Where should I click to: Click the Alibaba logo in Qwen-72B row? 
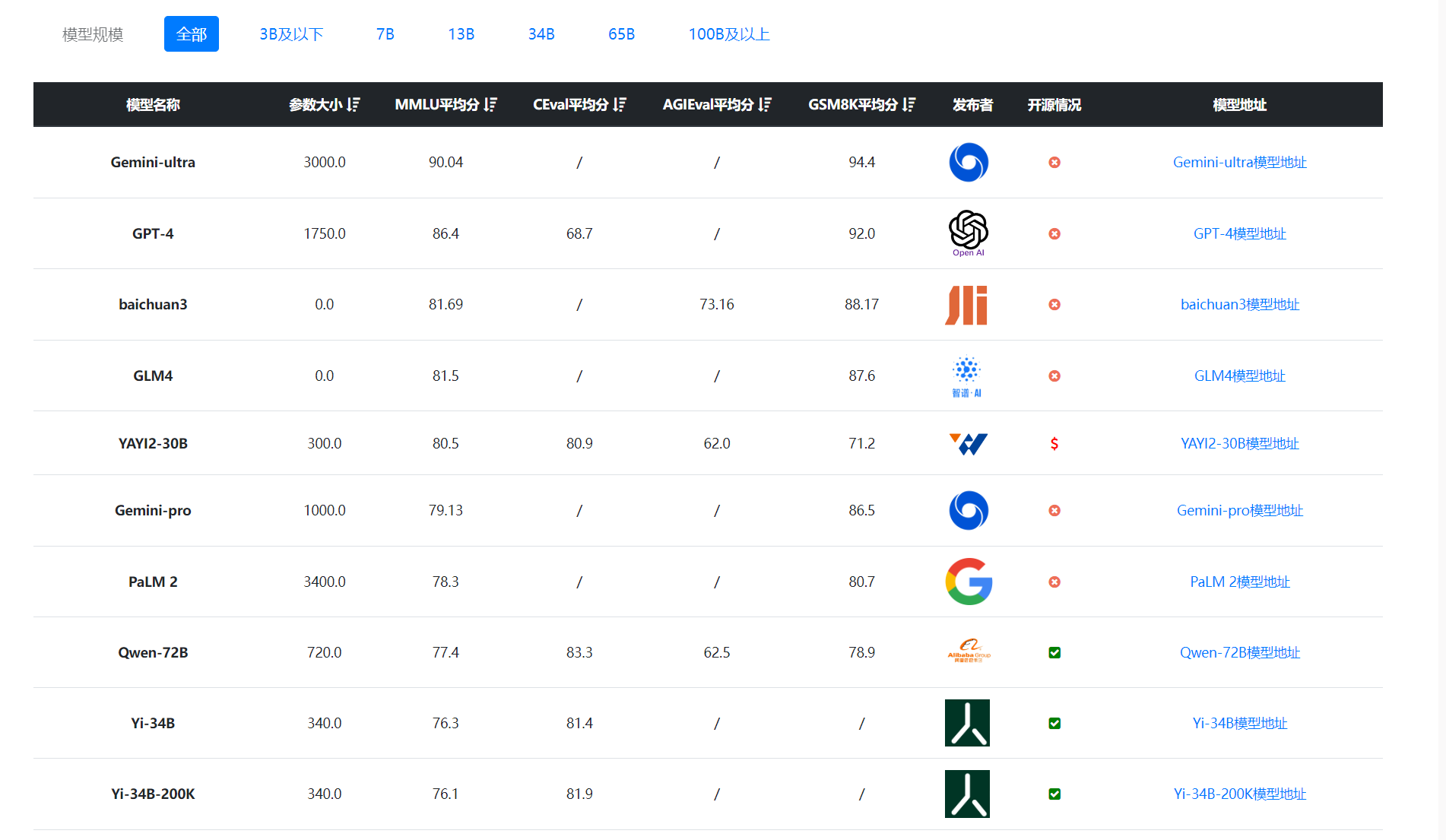969,651
